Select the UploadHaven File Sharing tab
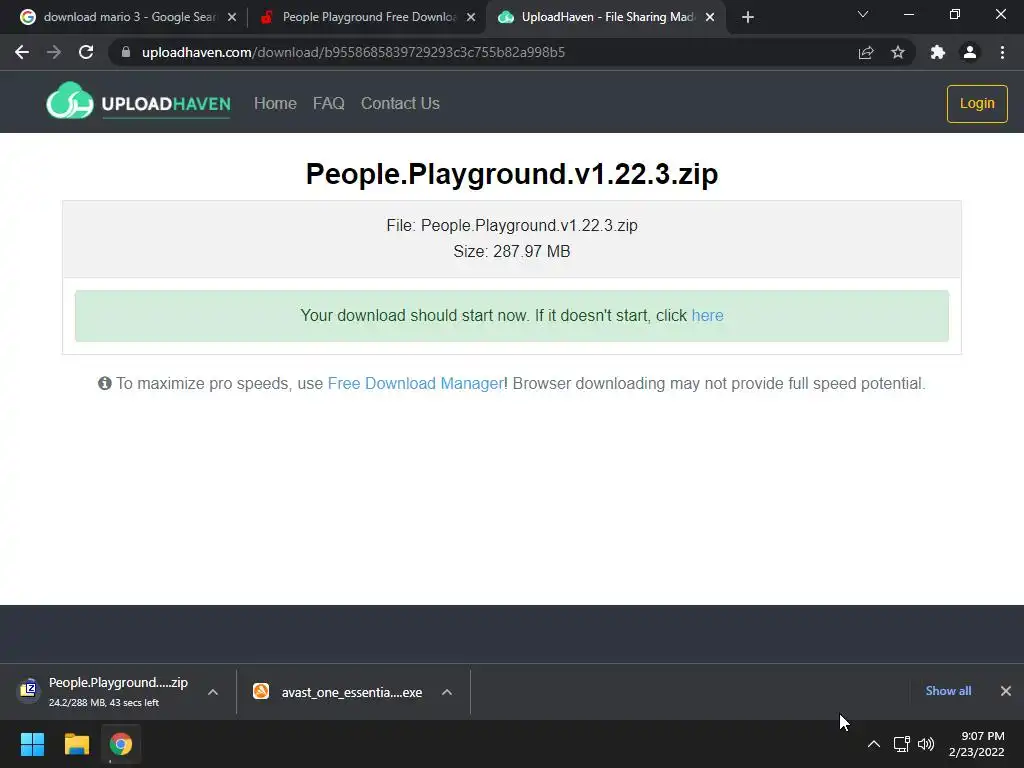Image resolution: width=1024 pixels, height=768 pixels. coord(605,17)
